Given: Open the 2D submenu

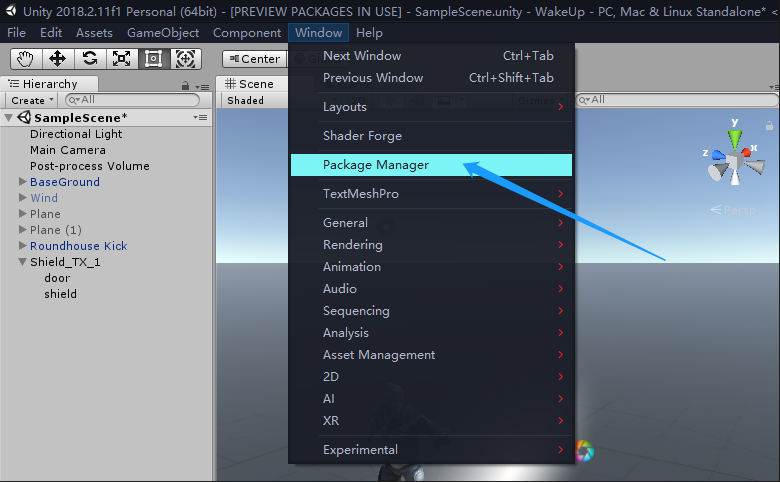Looking at the screenshot, I should coord(431,376).
